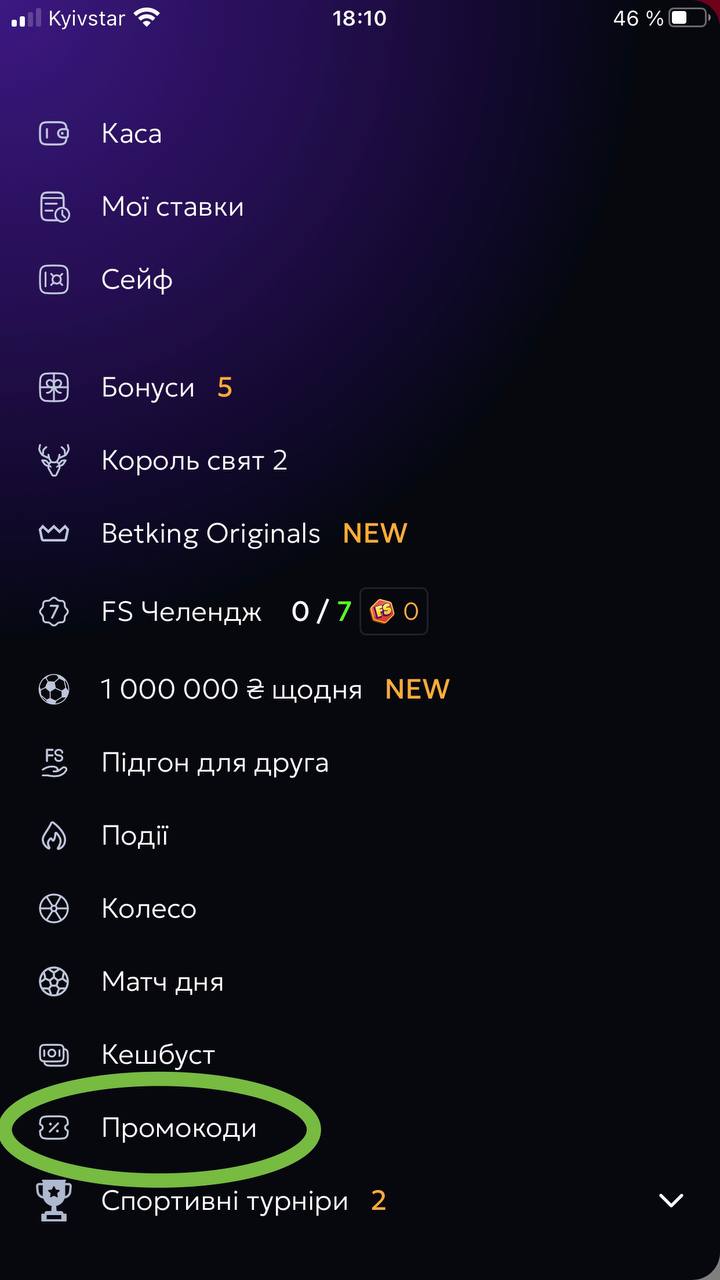The width and height of the screenshot is (720, 1280).
Task: Tap the crown icon for Betking Originals
Action: pos(54,534)
